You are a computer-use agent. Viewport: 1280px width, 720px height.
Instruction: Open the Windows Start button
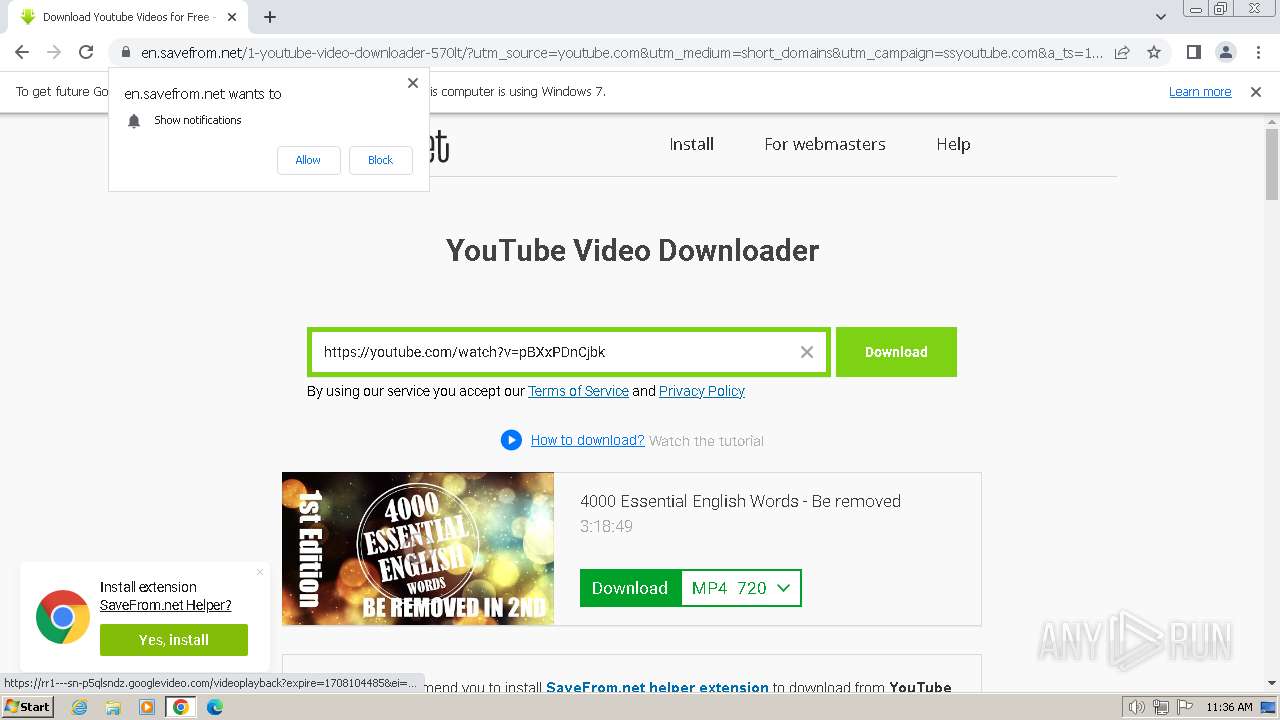pos(27,707)
